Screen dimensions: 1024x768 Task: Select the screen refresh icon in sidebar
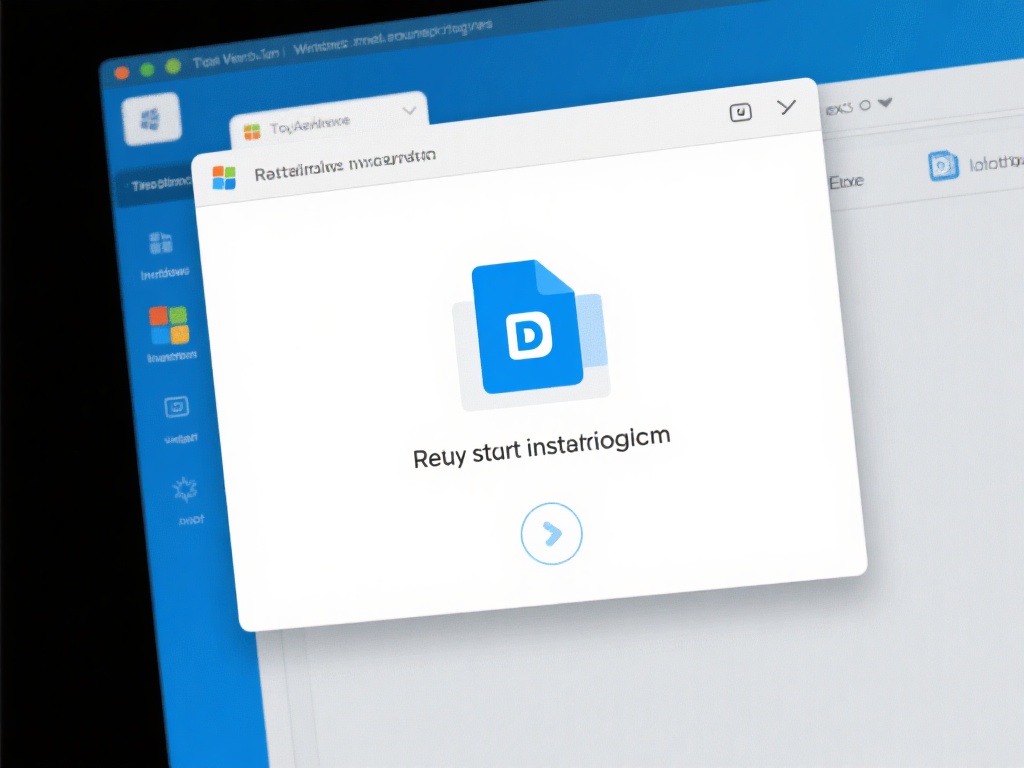[176, 407]
